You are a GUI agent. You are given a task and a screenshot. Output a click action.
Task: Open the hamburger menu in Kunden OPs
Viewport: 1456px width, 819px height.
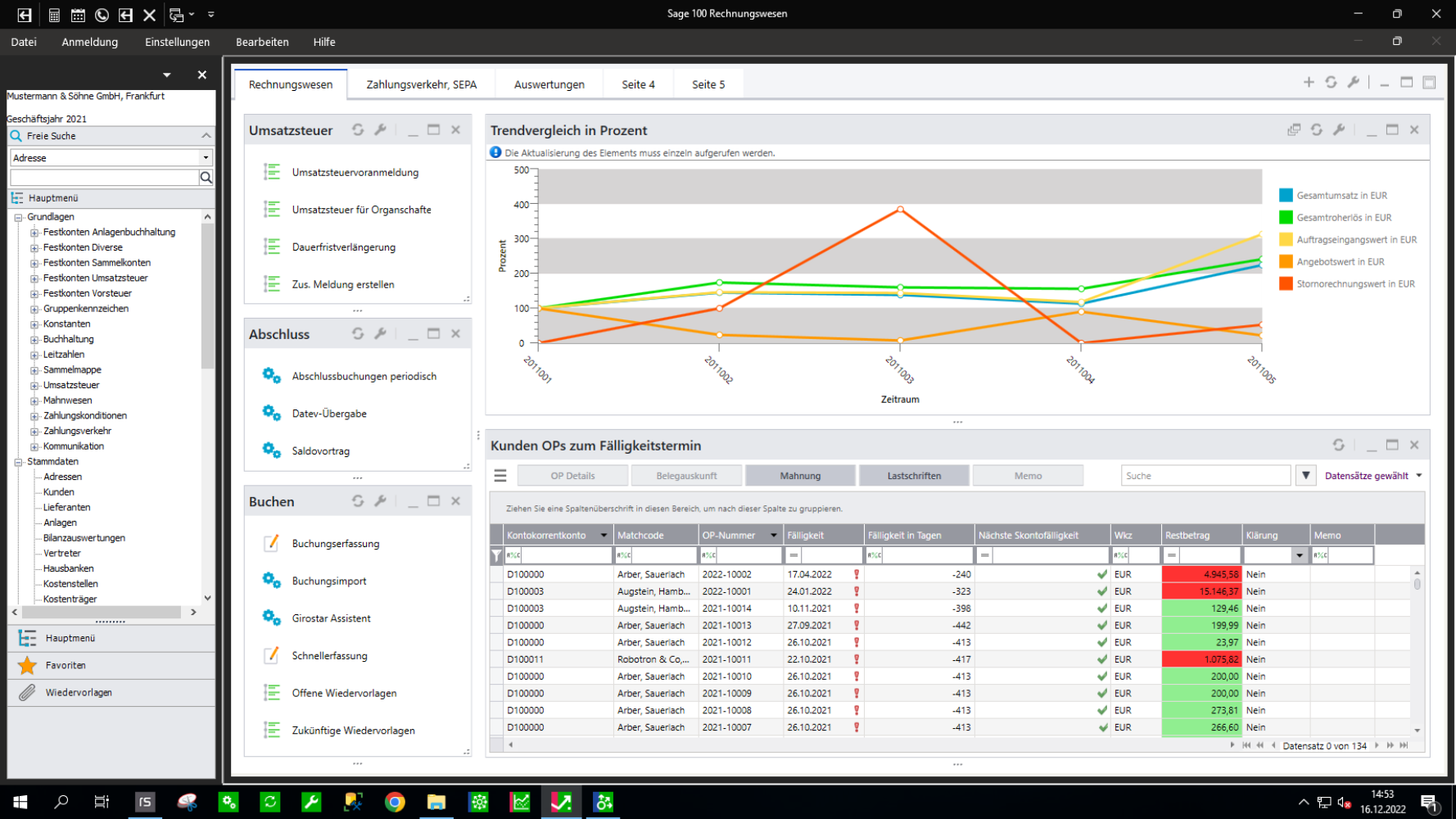coord(500,476)
